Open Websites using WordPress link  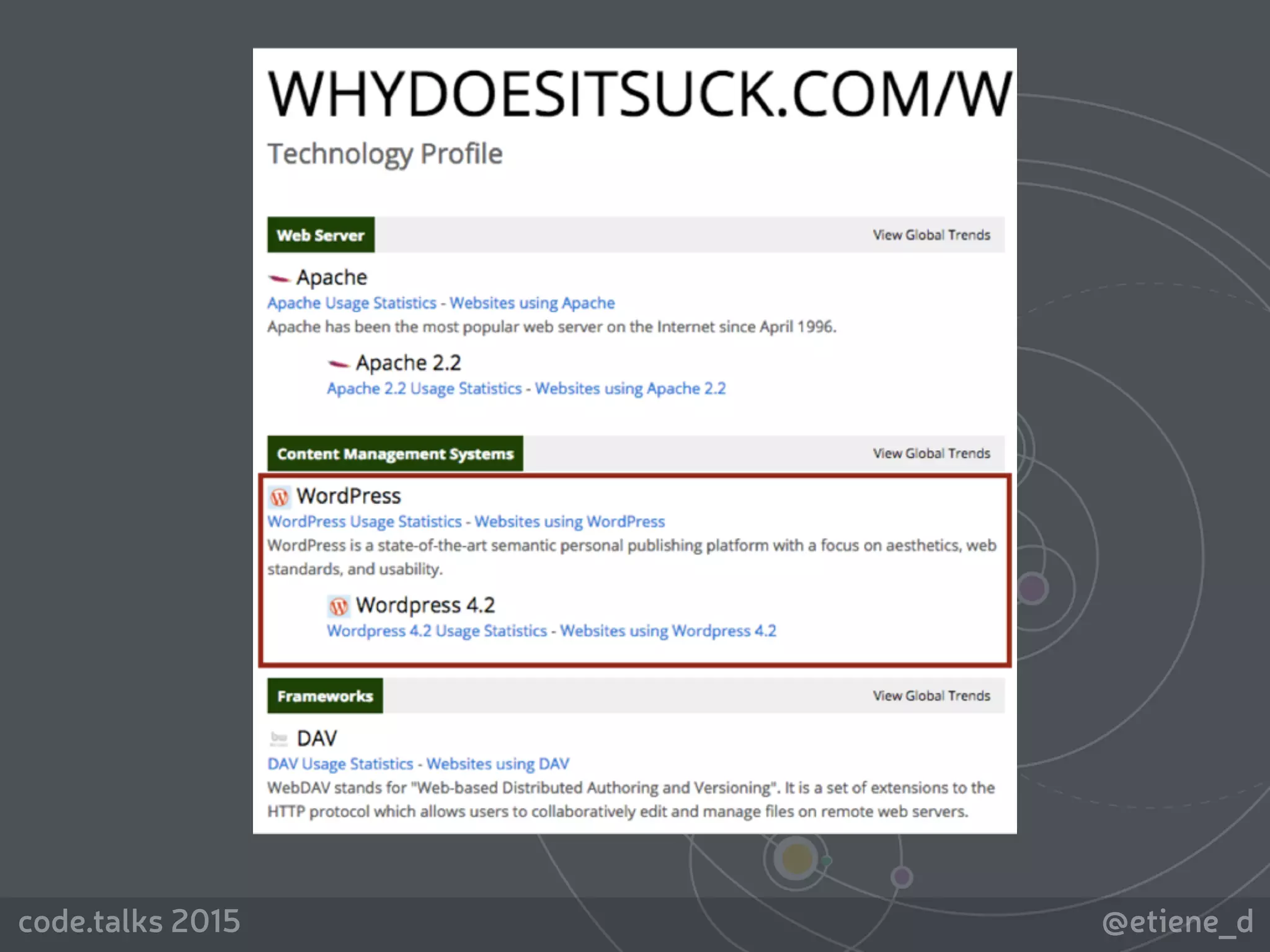[x=570, y=522]
